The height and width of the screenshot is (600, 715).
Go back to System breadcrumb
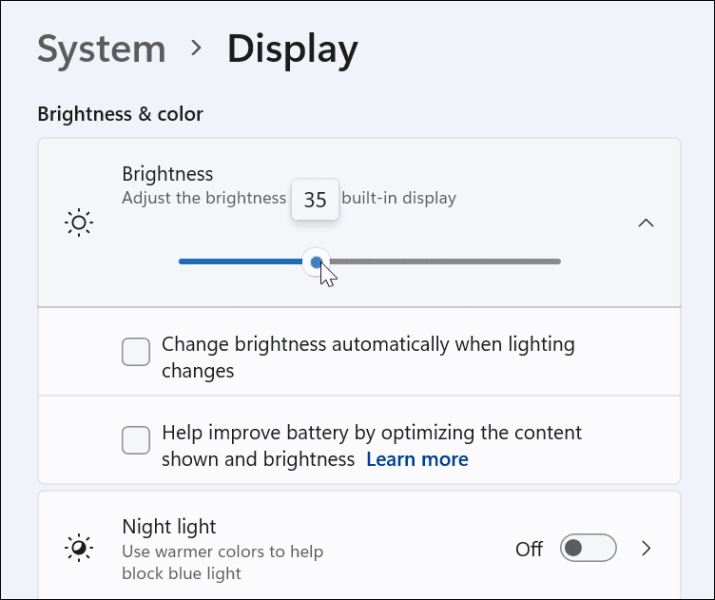pyautogui.click(x=102, y=49)
